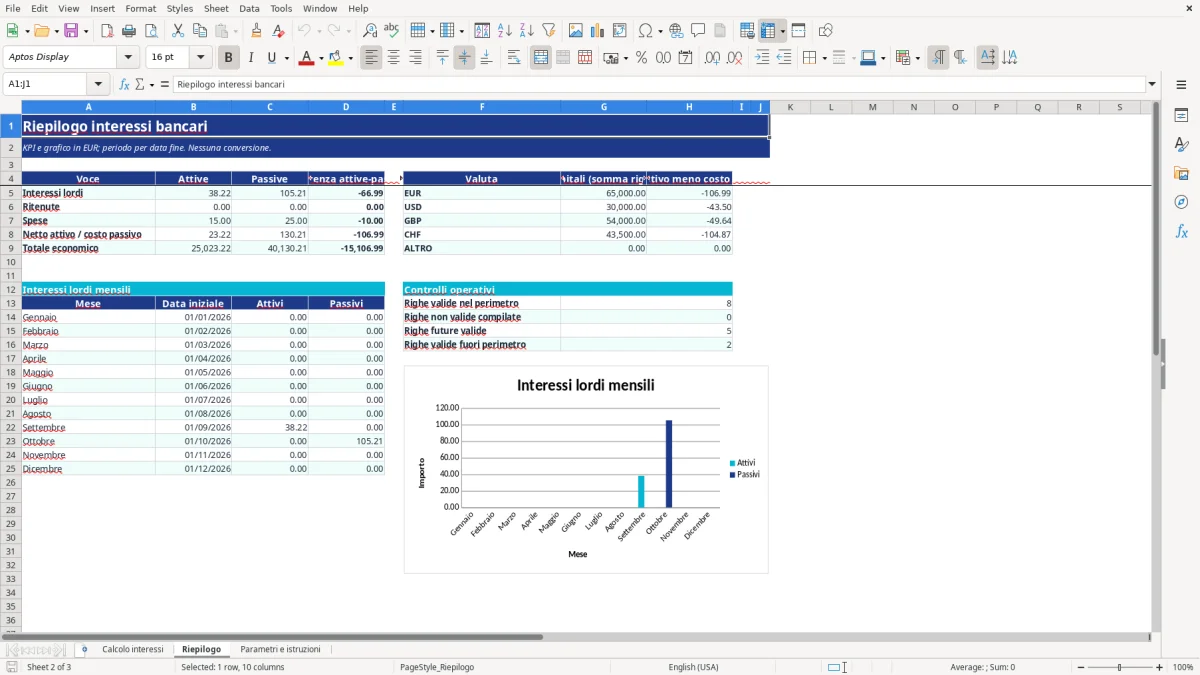Toggle Align Left
Screen dimensions: 1200x675
pyautogui.click(x=372, y=58)
